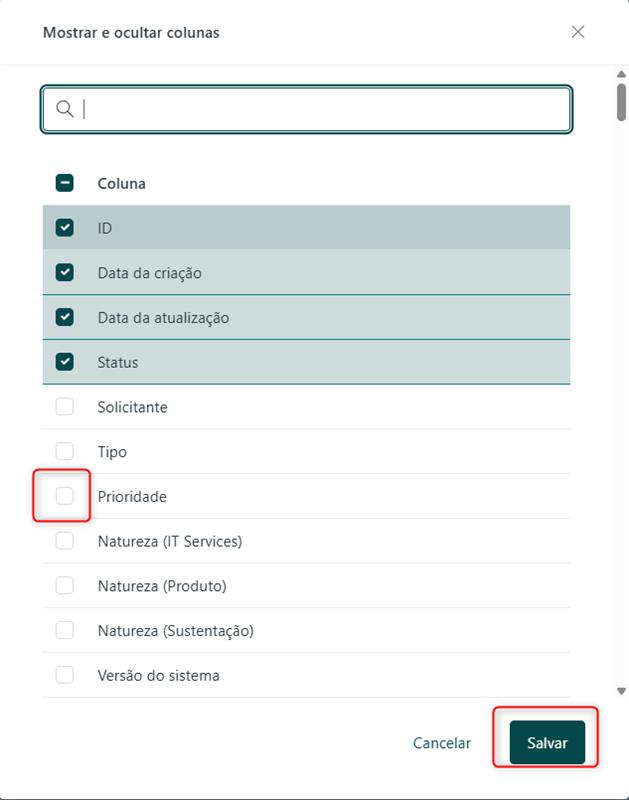This screenshot has width=629, height=800.
Task: Click the Salvar button
Action: coord(547,743)
